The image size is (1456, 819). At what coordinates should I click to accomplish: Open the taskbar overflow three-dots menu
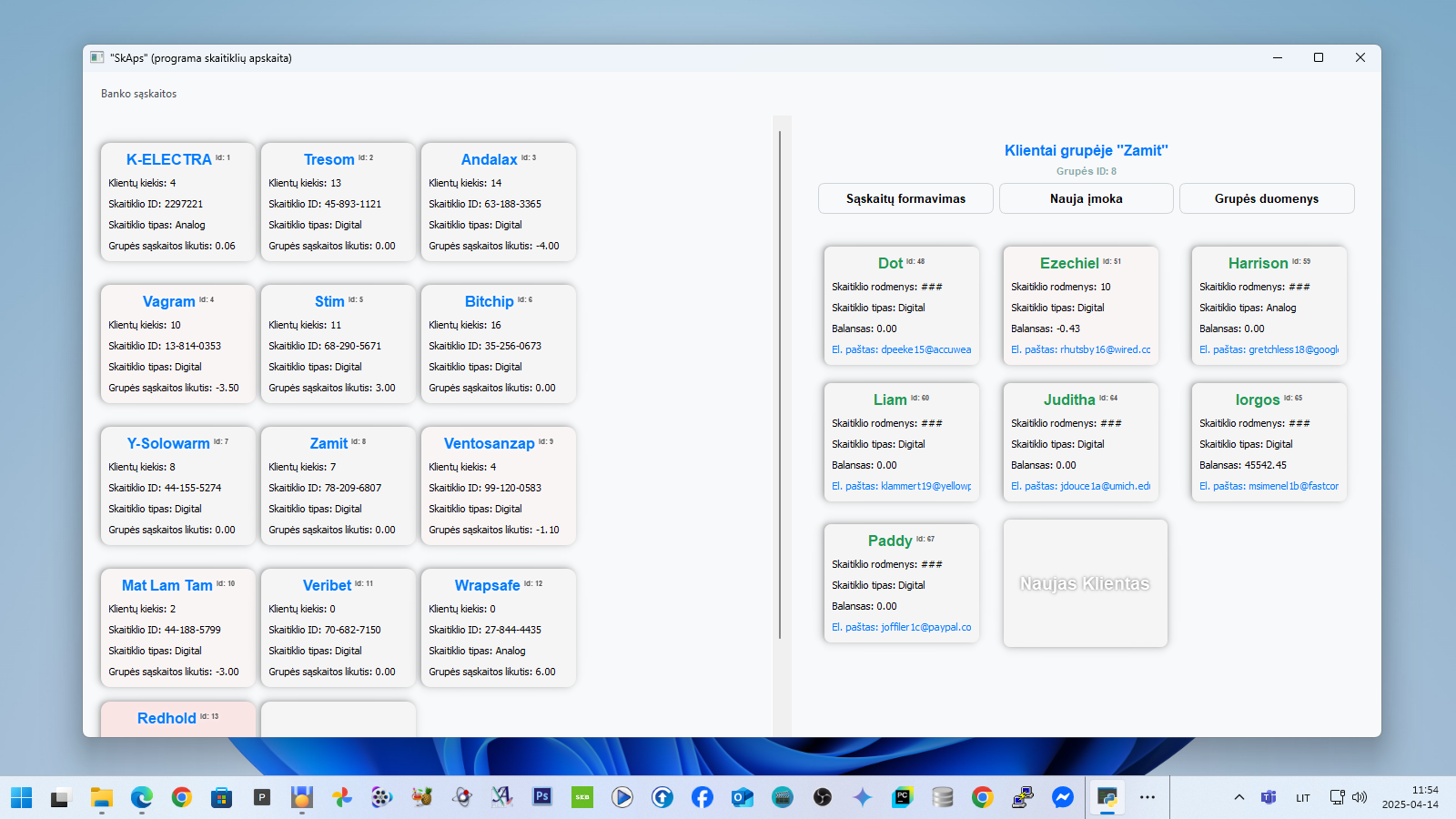pyautogui.click(x=1147, y=798)
